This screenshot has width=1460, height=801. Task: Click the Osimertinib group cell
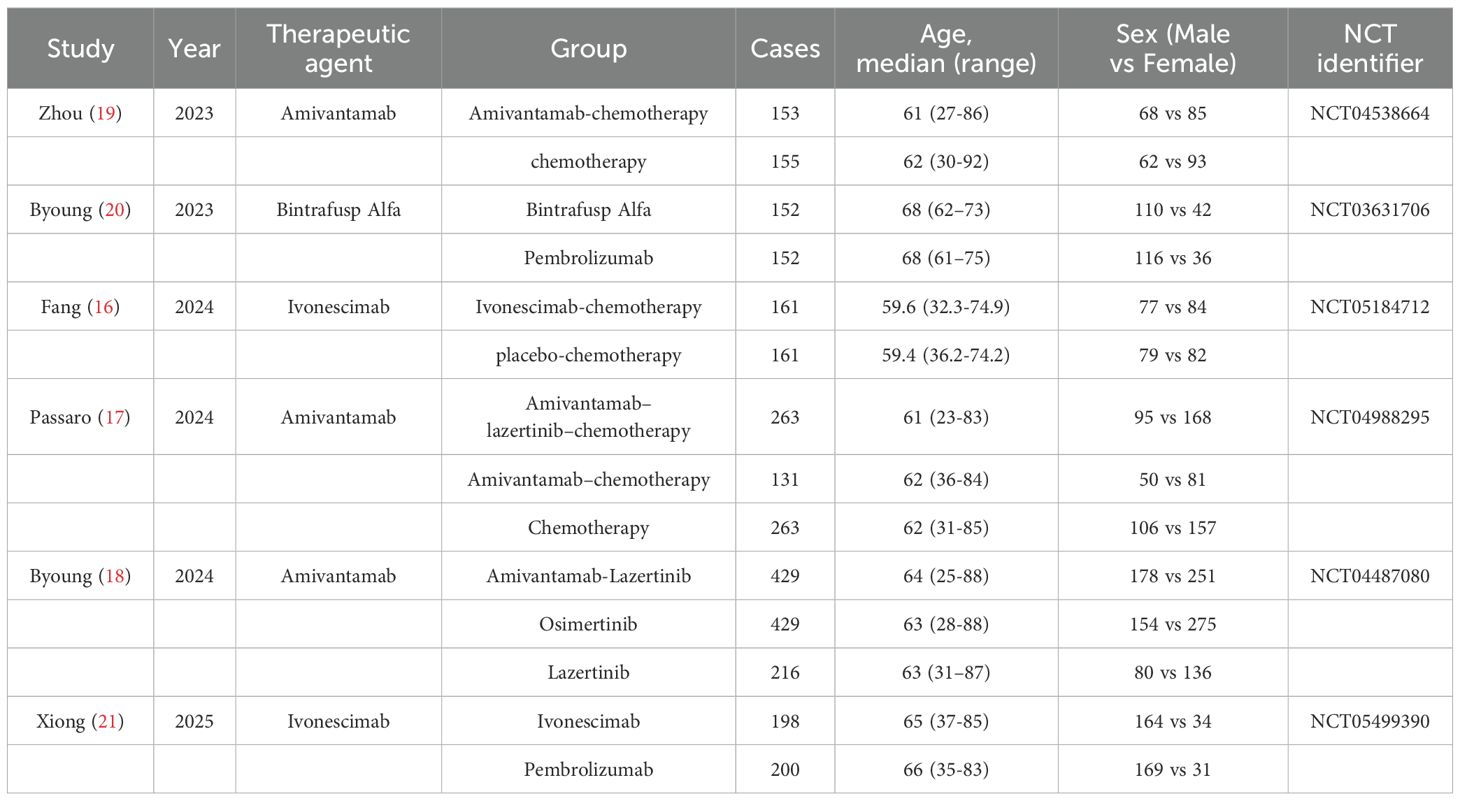click(588, 624)
